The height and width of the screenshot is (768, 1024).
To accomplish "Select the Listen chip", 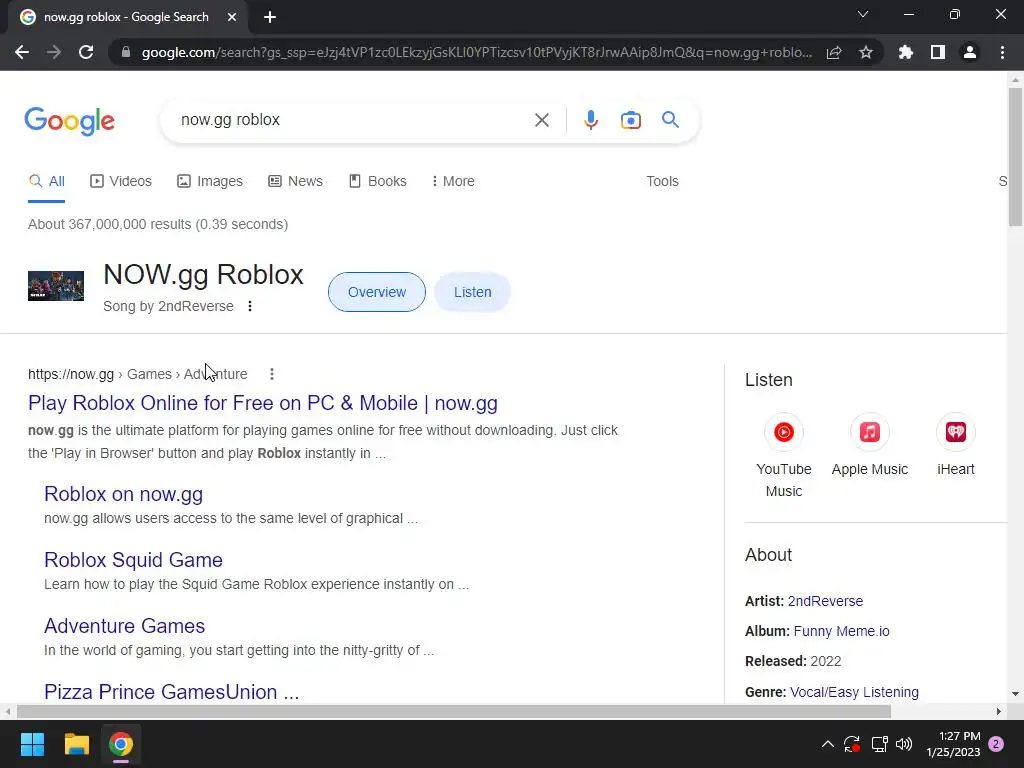I will point(472,292).
